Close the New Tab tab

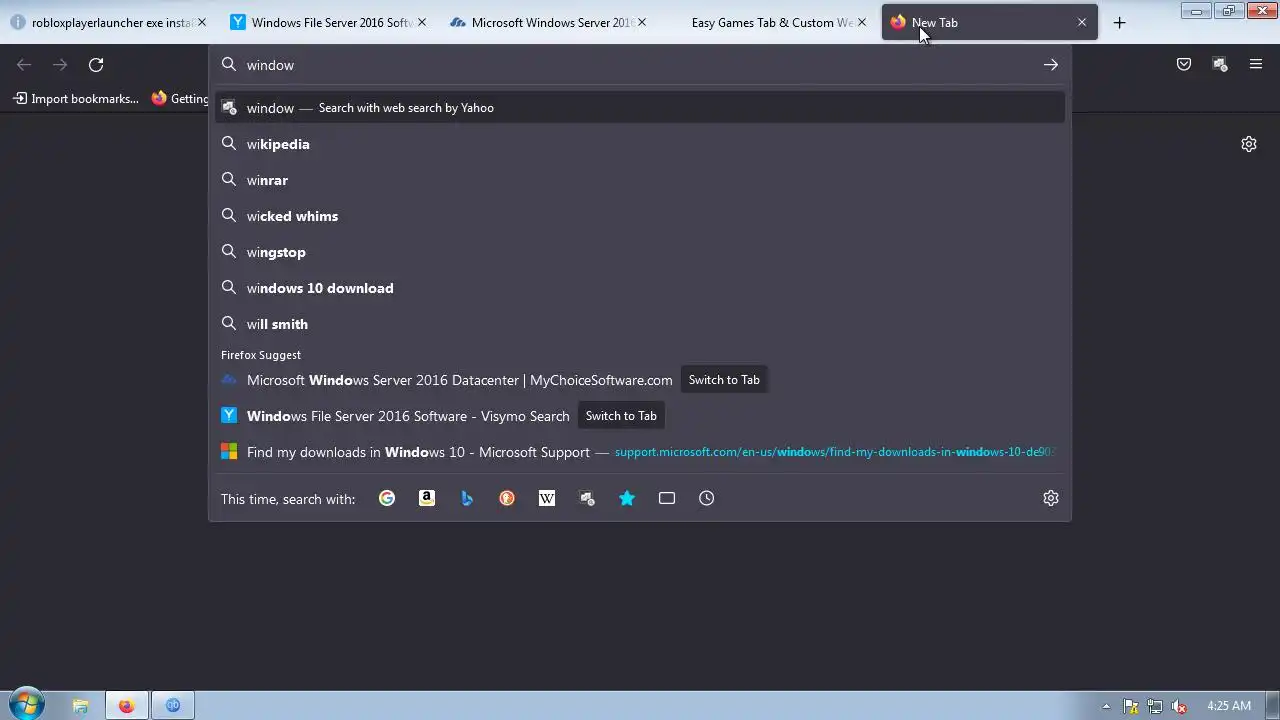[1081, 22]
